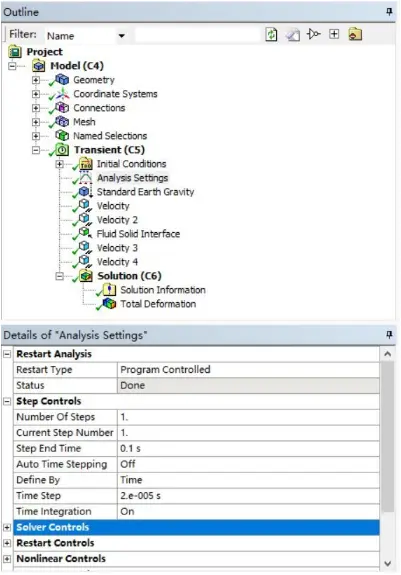401x575 pixels.
Task: Select the Velocity tree item
Action: tap(113, 206)
